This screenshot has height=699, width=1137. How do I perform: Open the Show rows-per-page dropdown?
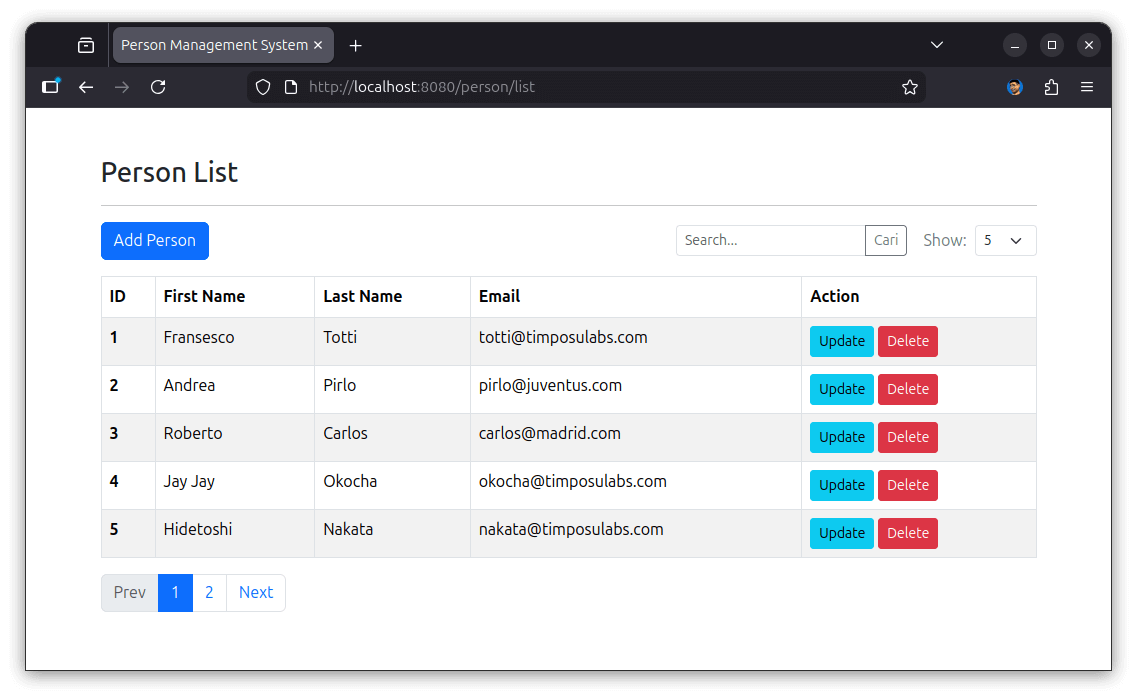1005,240
